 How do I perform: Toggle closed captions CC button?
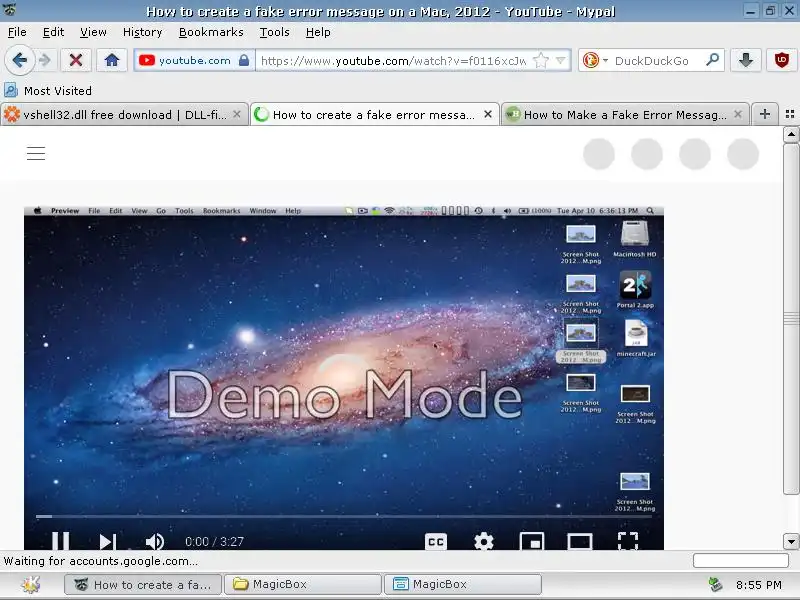[x=436, y=541]
